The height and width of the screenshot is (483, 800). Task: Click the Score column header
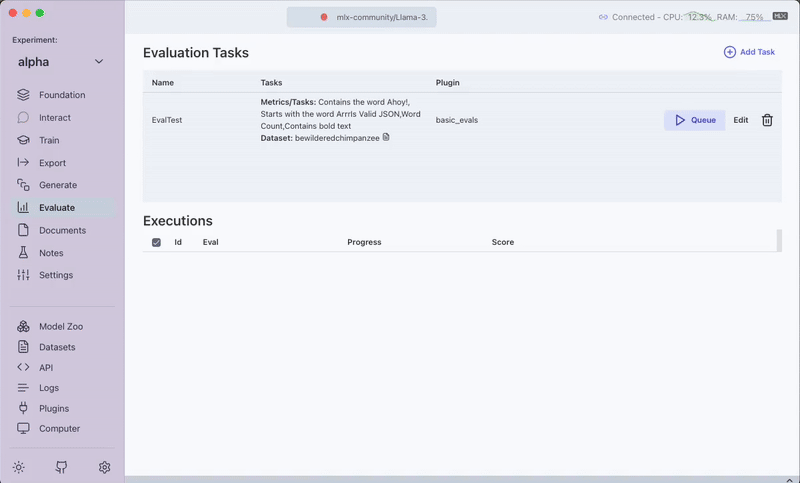coord(502,242)
